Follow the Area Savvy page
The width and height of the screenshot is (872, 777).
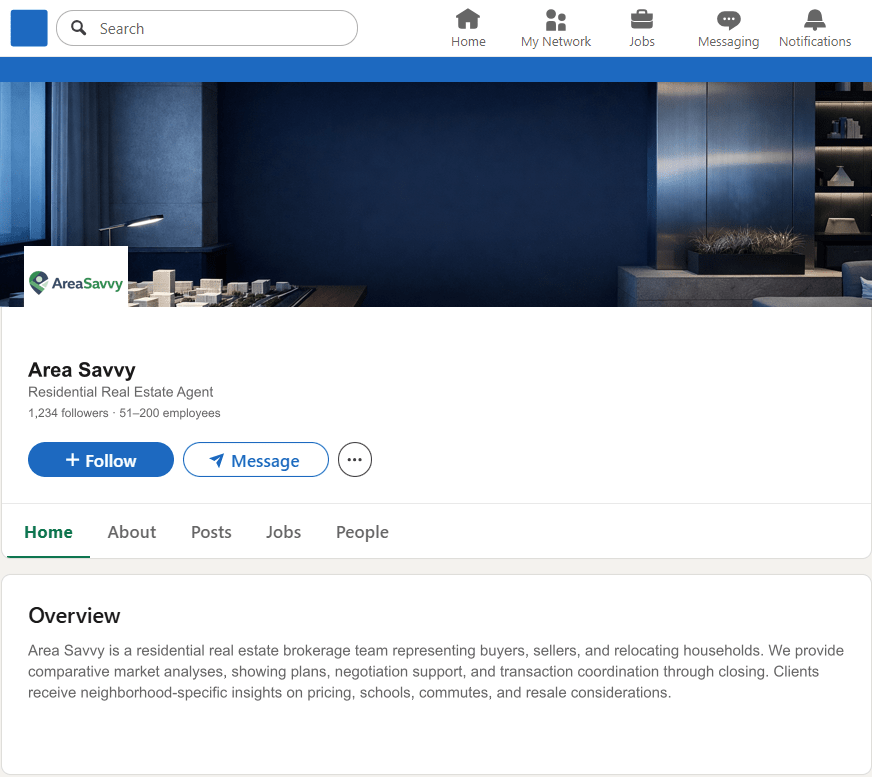click(x=101, y=459)
